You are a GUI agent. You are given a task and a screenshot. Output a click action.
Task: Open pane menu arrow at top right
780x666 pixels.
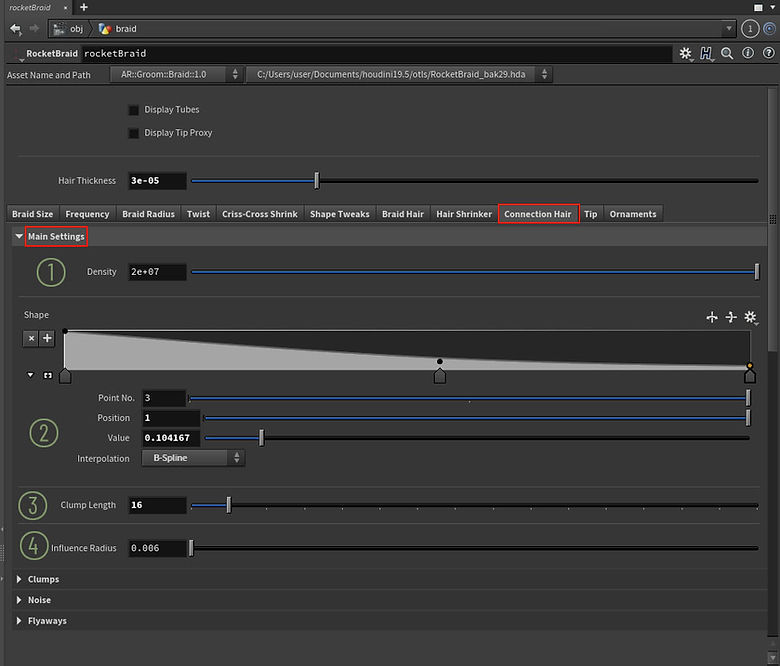tap(773, 7)
